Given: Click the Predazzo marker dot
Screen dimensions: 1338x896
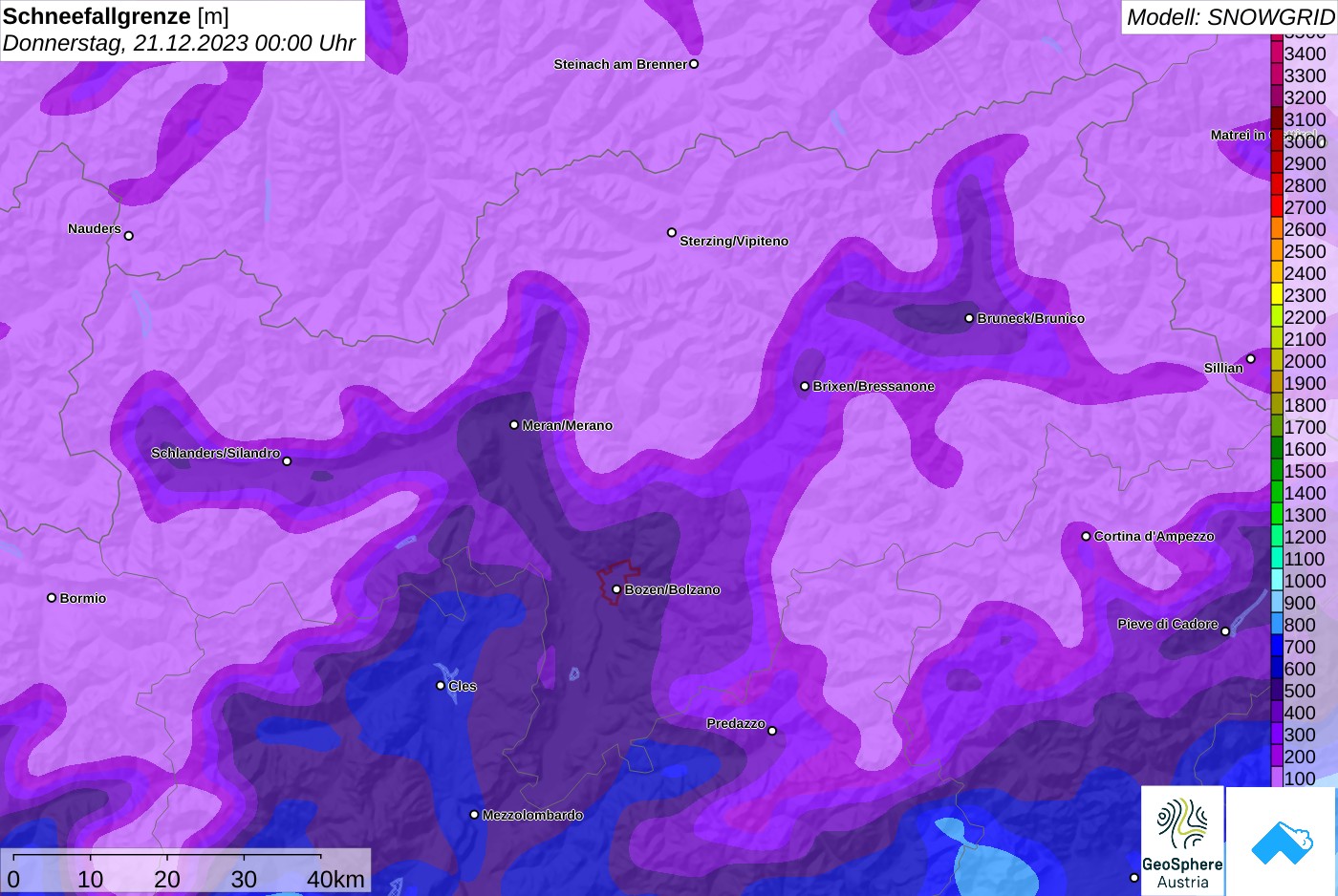Looking at the screenshot, I should 772,731.
